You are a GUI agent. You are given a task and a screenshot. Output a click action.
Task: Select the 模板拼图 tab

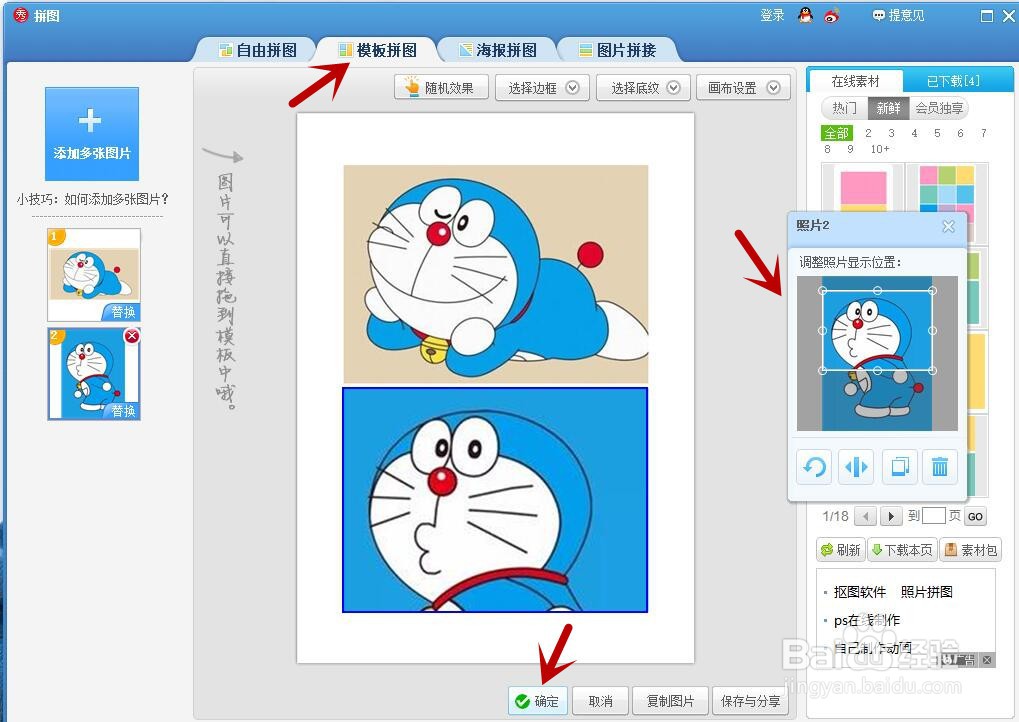[x=378, y=50]
